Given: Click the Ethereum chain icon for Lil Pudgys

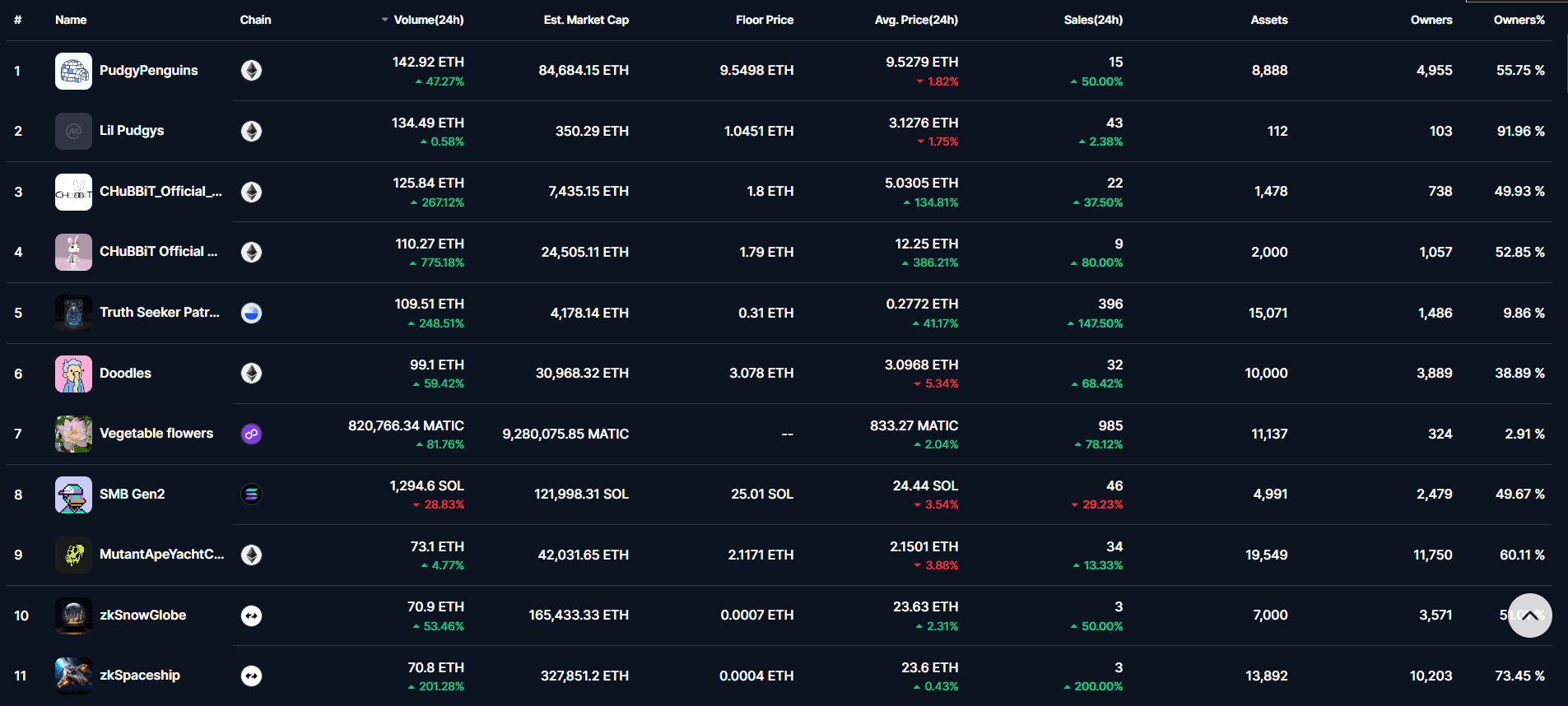Looking at the screenshot, I should [252, 132].
